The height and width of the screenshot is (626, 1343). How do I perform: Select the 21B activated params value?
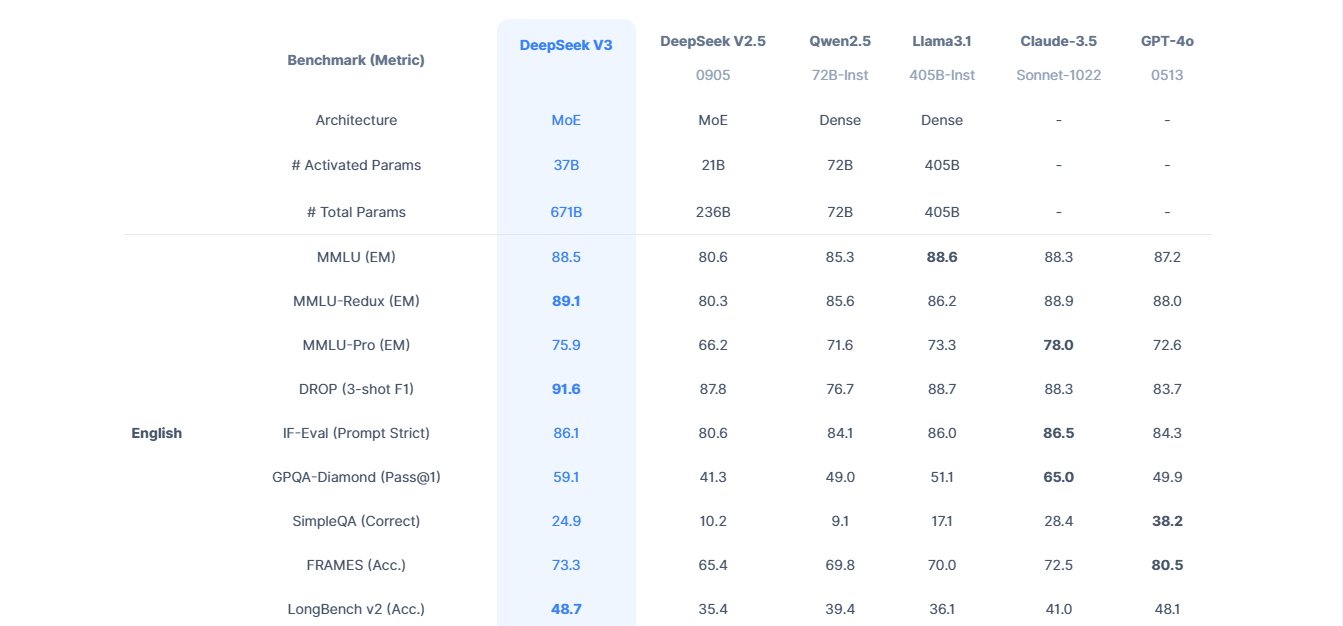(x=713, y=165)
